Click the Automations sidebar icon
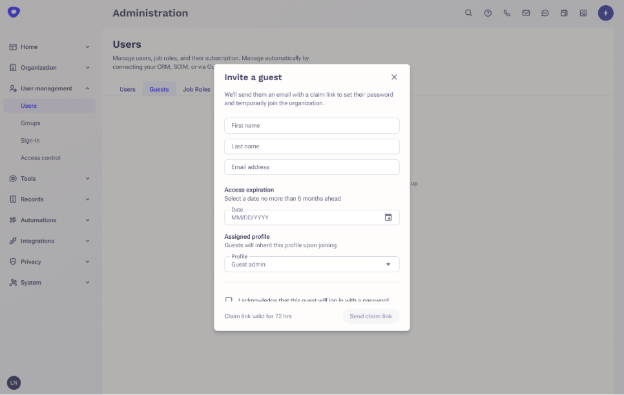 pyautogui.click(x=13, y=220)
